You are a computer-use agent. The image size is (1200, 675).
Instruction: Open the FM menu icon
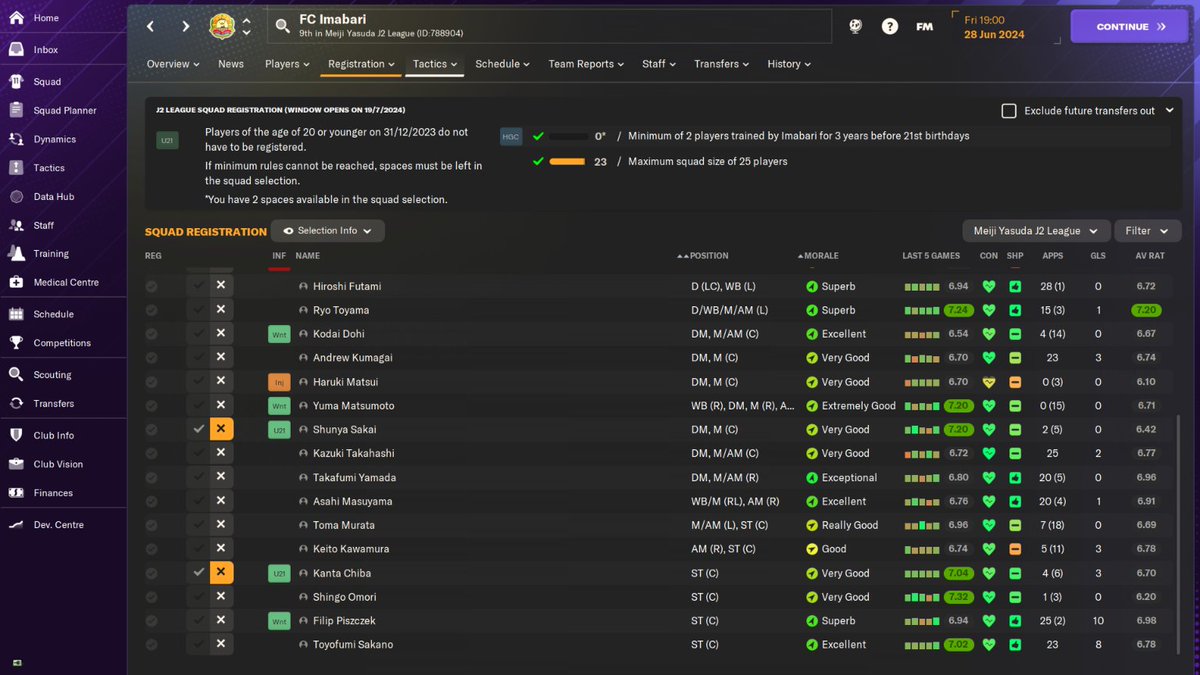click(925, 27)
